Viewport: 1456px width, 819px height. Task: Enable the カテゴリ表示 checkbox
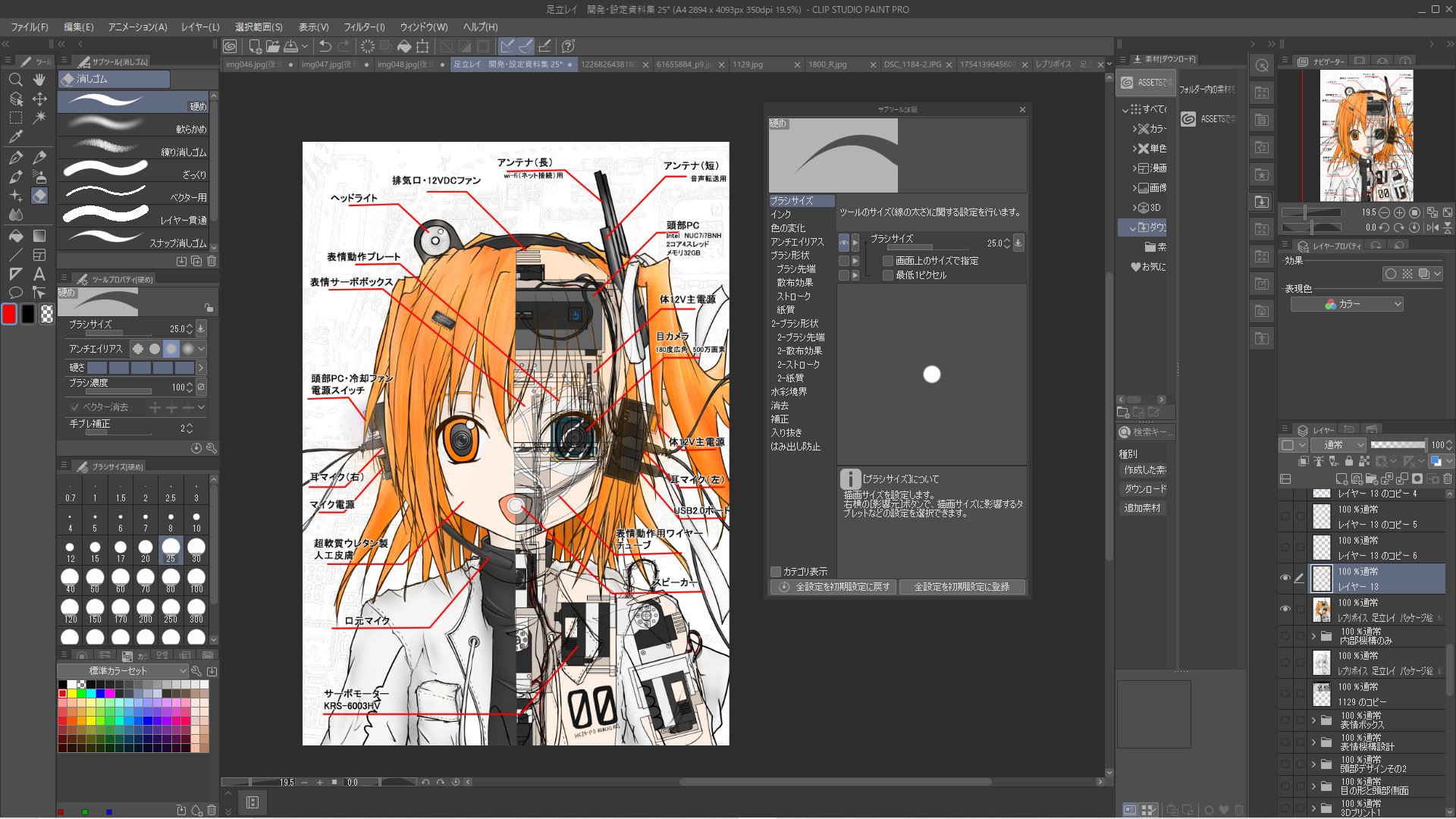pos(776,572)
